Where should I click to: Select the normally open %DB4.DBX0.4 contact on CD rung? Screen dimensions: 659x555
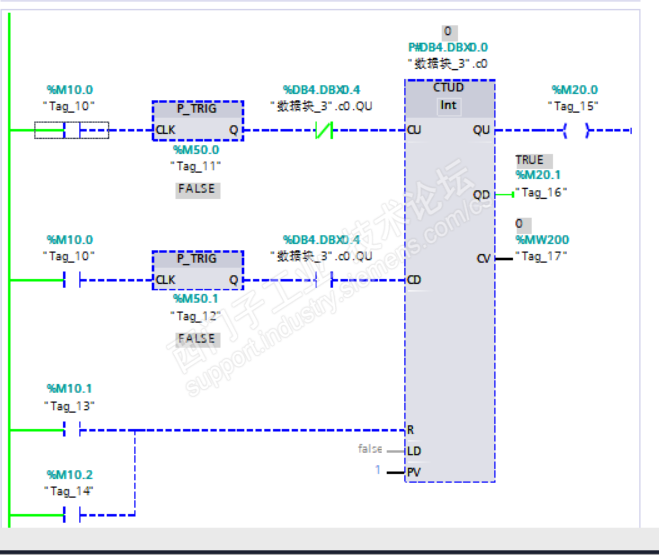pos(324,280)
